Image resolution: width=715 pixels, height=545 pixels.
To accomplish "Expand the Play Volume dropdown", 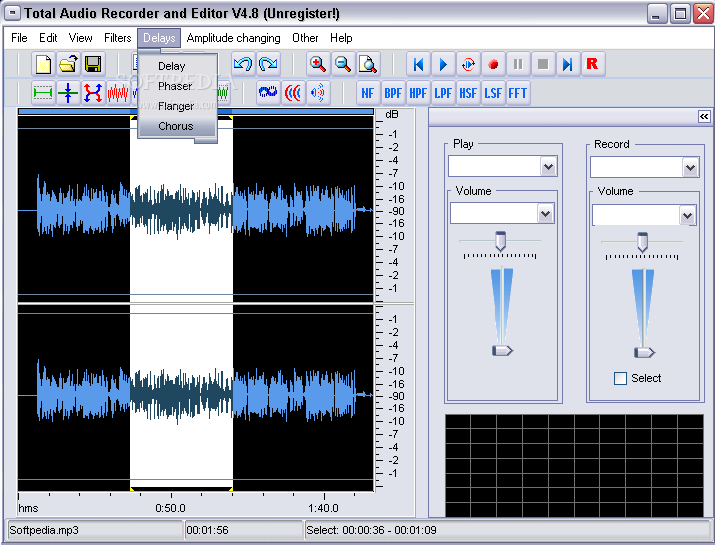I will click(x=545, y=213).
